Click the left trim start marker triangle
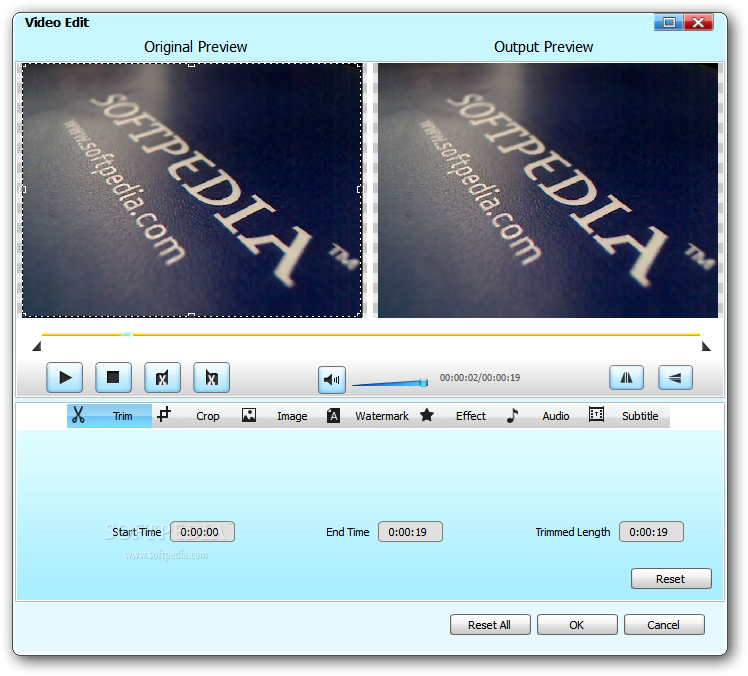 point(37,346)
